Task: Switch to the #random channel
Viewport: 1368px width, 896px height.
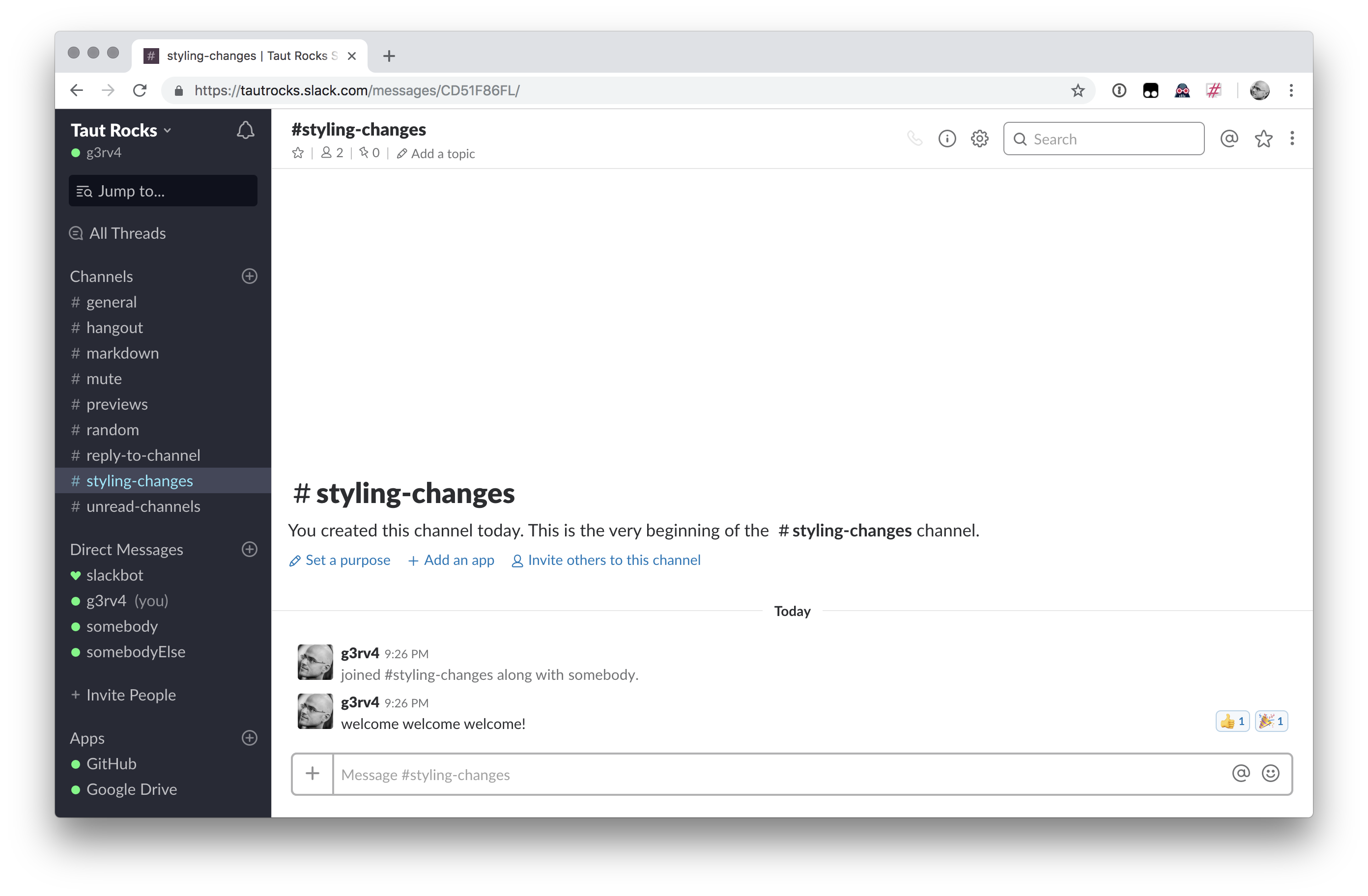Action: pos(163,430)
